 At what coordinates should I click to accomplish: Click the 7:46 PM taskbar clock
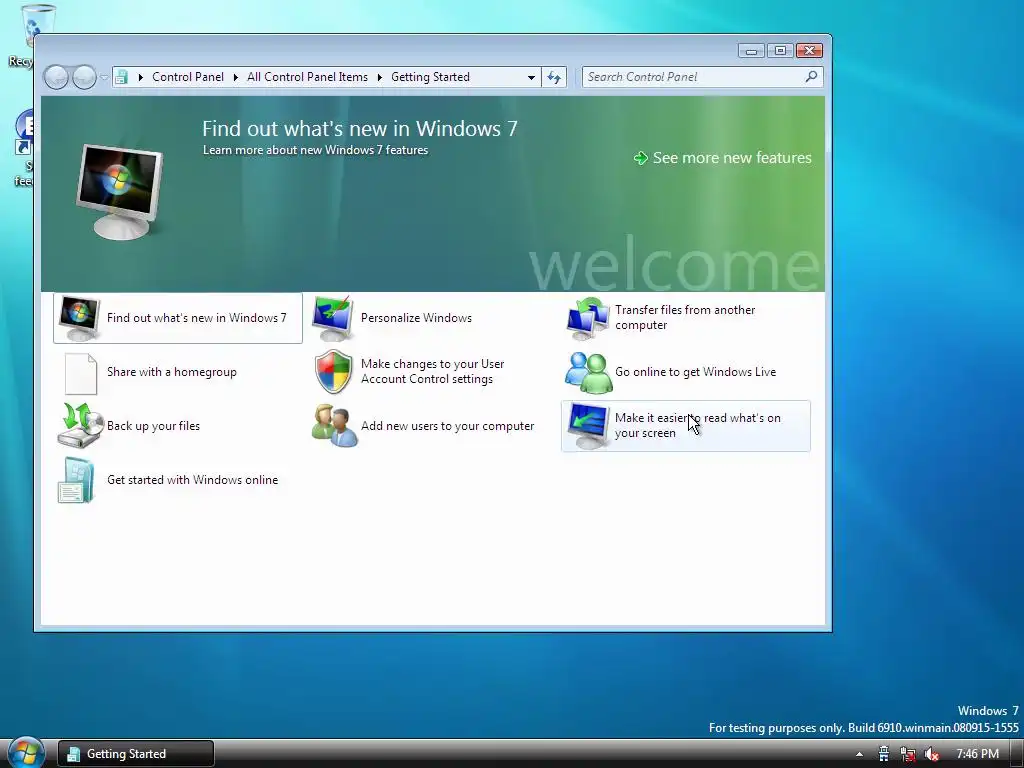pos(978,754)
